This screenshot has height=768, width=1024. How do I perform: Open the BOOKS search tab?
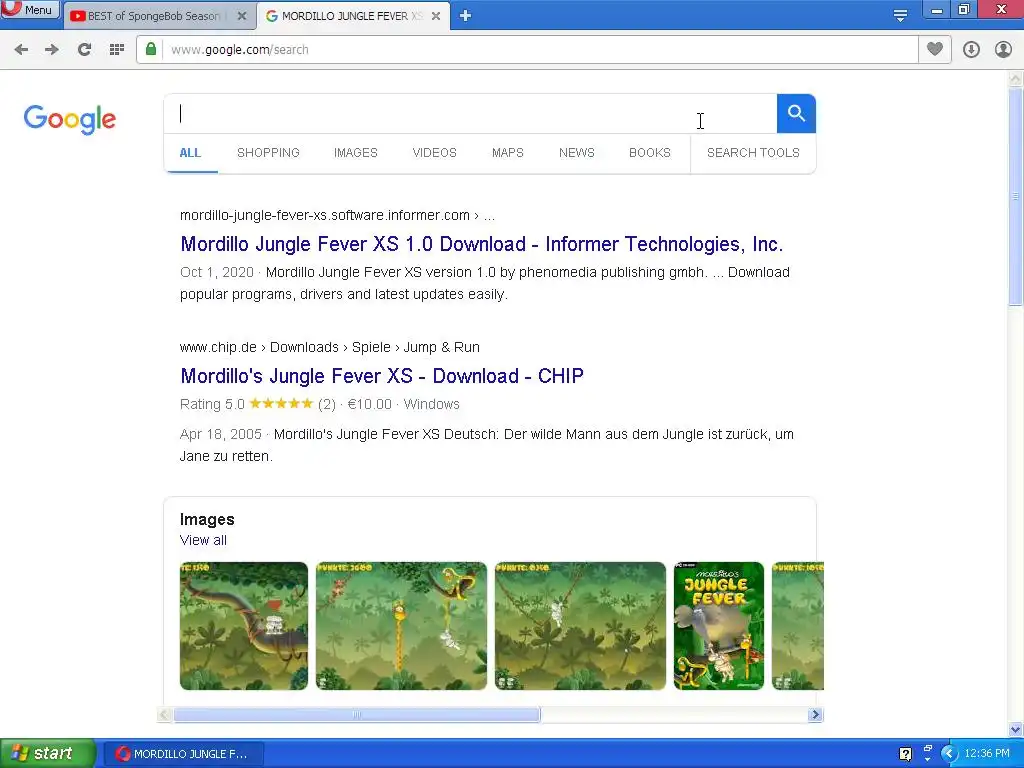650,153
